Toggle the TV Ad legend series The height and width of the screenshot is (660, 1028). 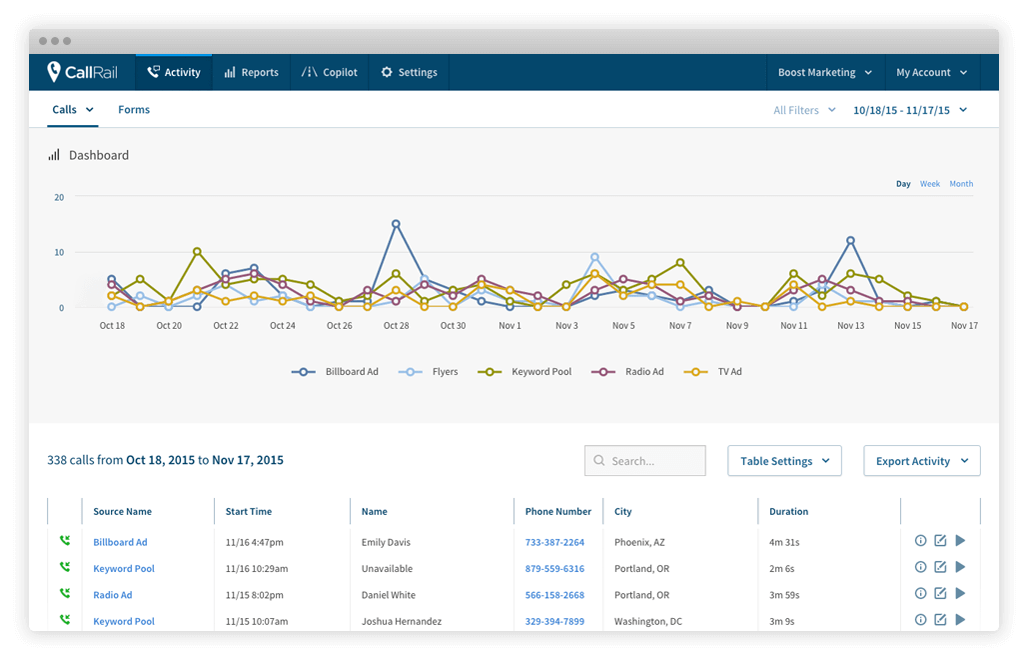(x=713, y=372)
